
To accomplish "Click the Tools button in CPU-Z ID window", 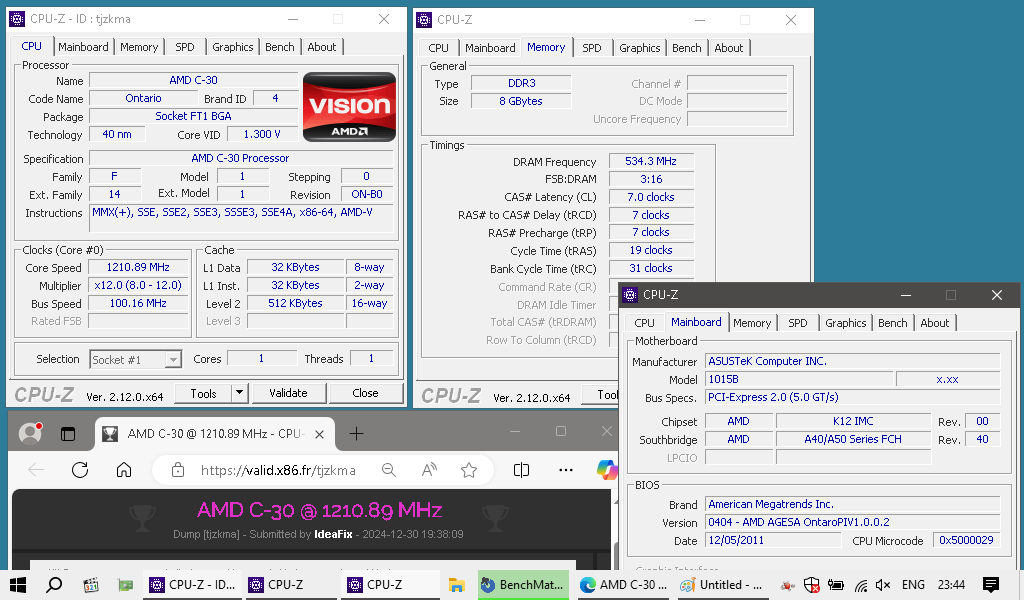I will pos(203,393).
